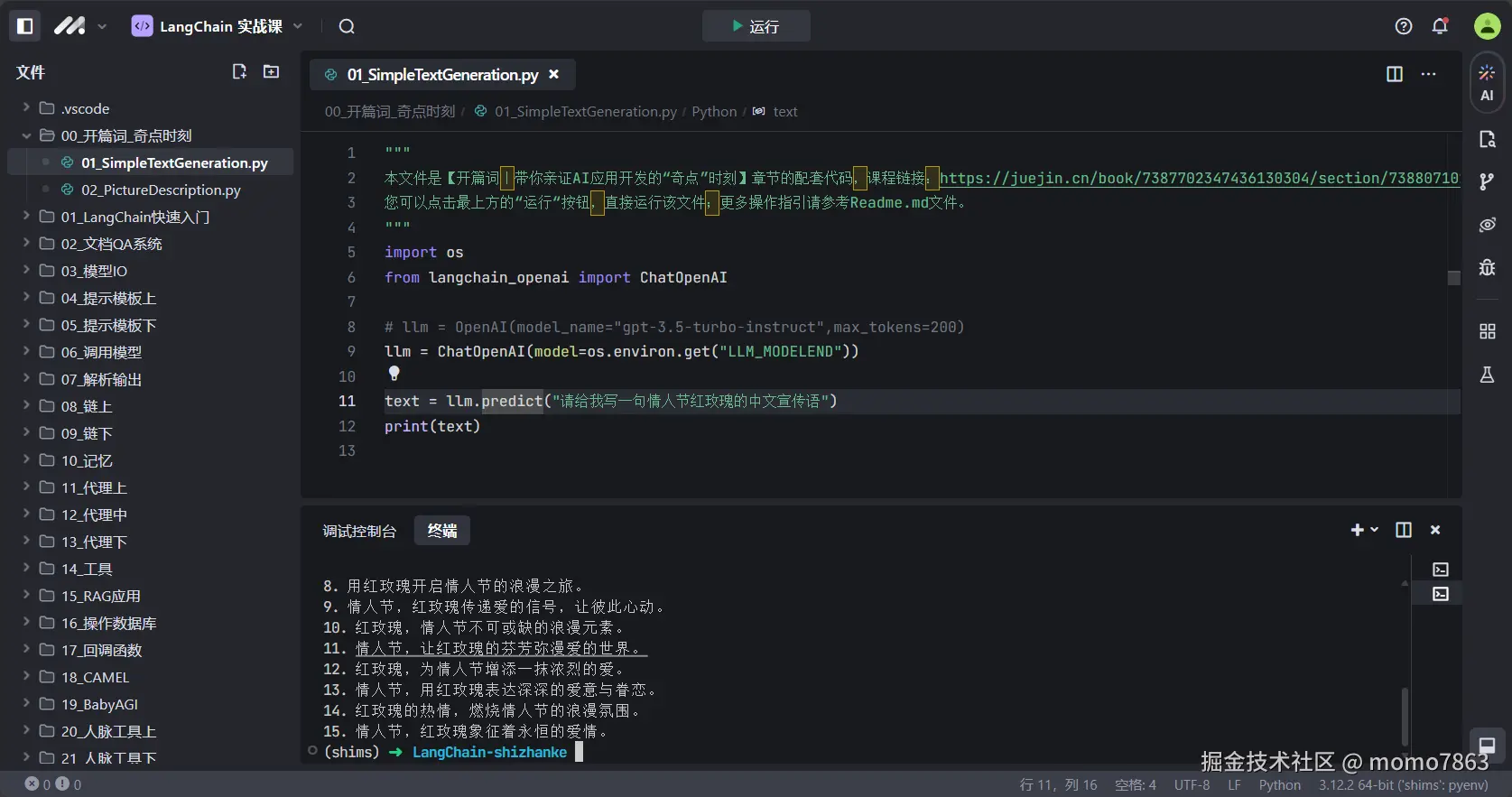Open the AI assistant panel
The width and height of the screenshot is (1512, 797).
[1487, 83]
